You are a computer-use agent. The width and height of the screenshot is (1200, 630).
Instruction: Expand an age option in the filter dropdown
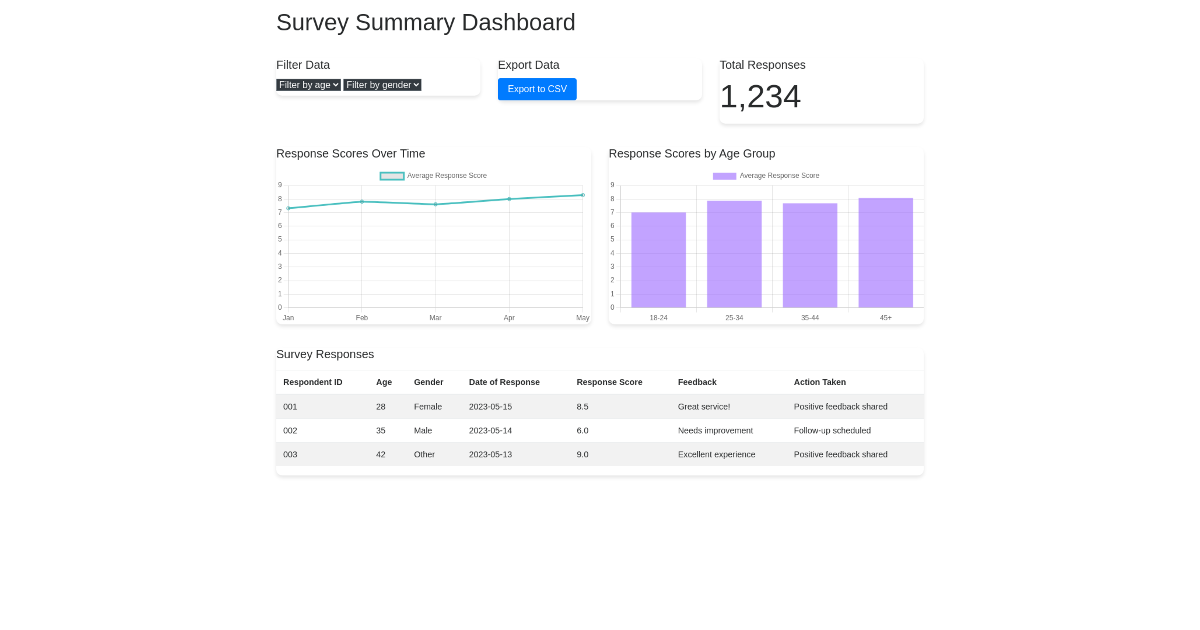[308, 85]
